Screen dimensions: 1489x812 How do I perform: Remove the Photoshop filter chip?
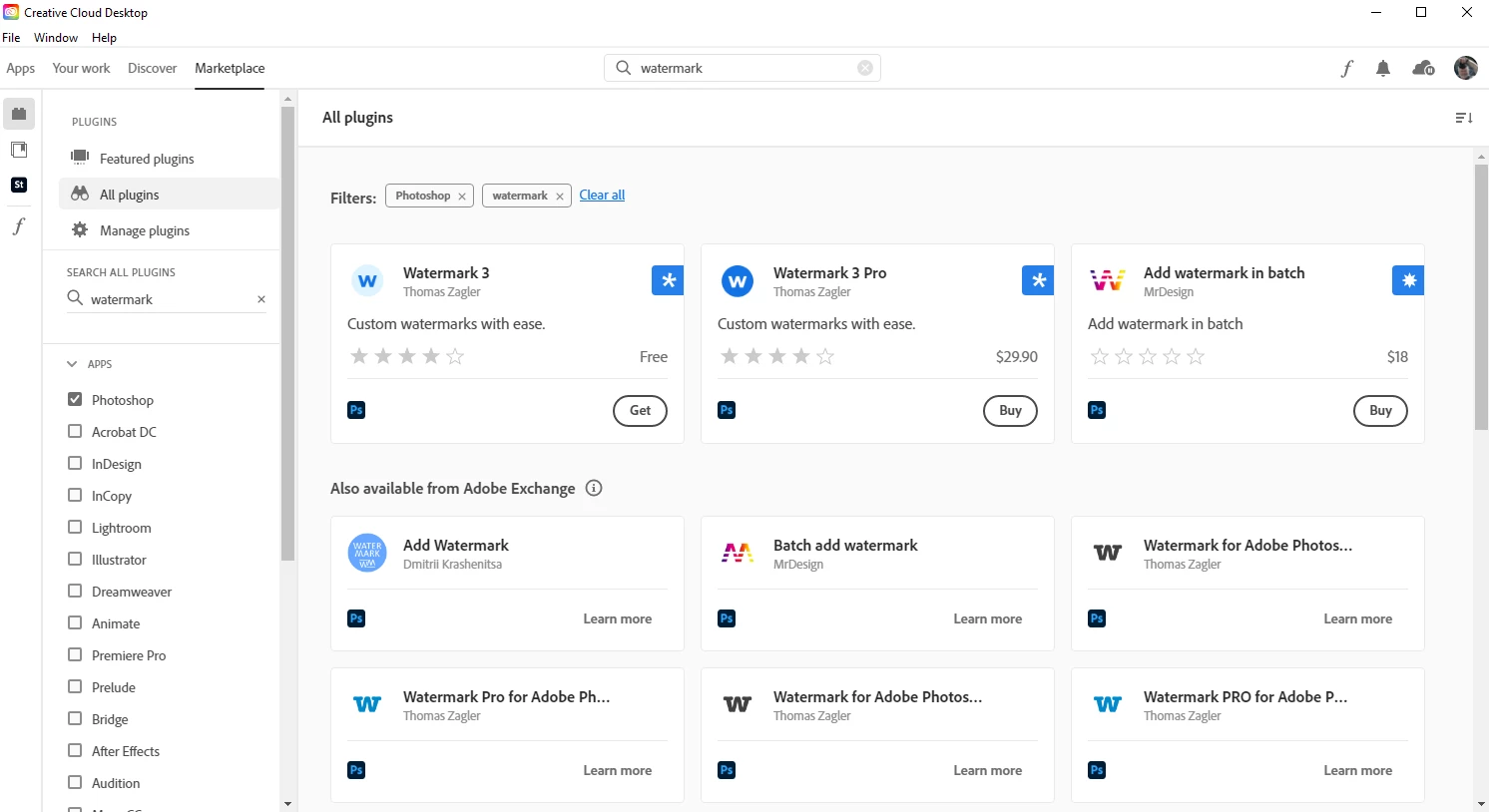click(462, 197)
